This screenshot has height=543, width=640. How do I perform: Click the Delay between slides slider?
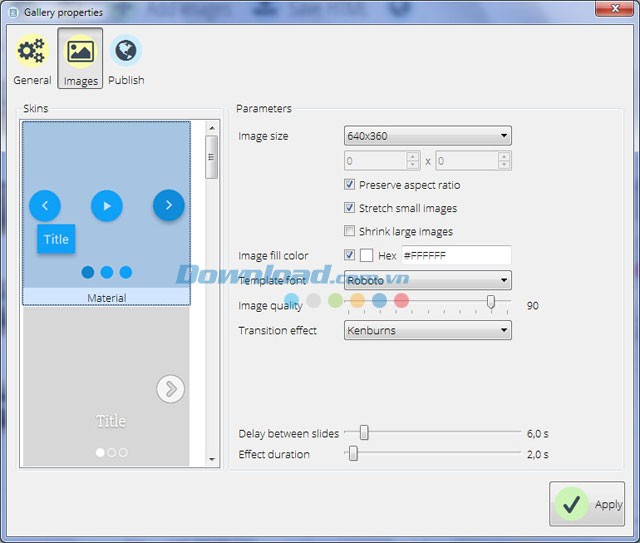(x=364, y=433)
